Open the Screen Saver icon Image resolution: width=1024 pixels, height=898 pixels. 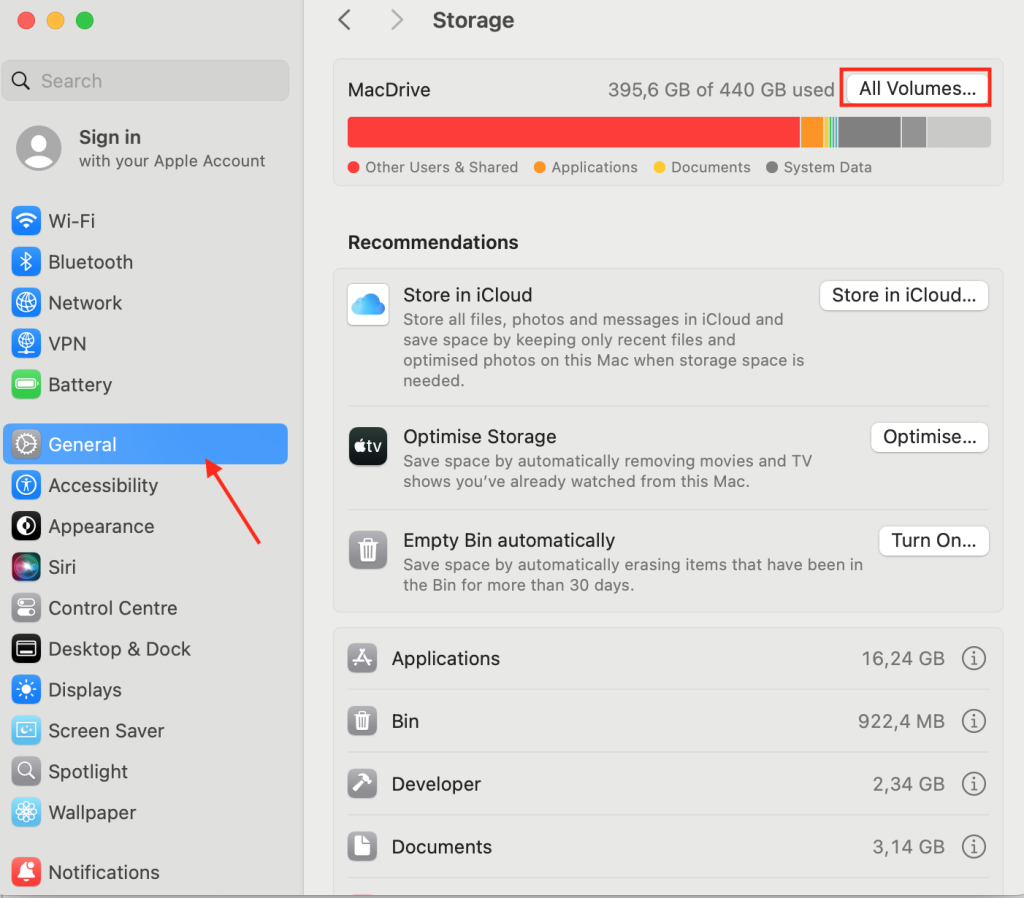coord(26,731)
